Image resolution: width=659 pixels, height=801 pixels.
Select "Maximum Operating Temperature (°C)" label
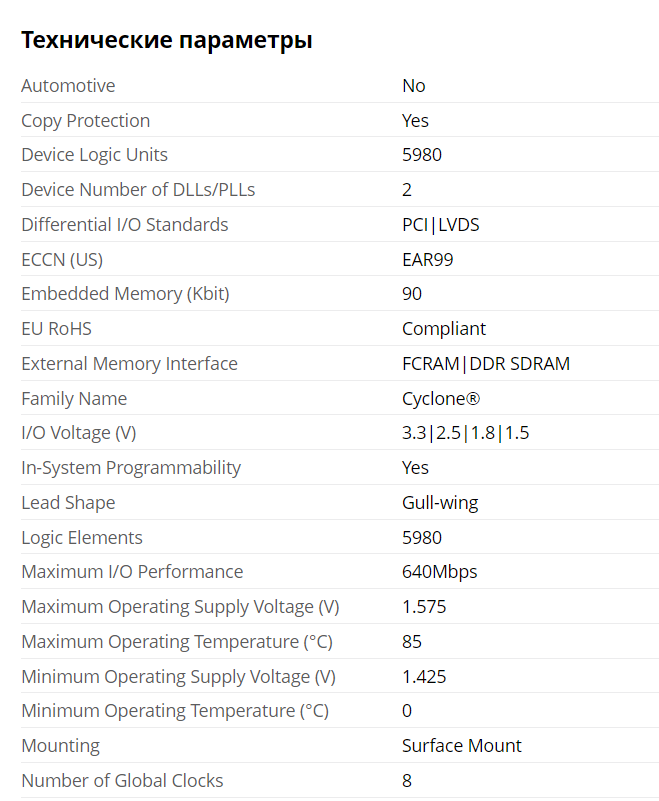point(177,642)
